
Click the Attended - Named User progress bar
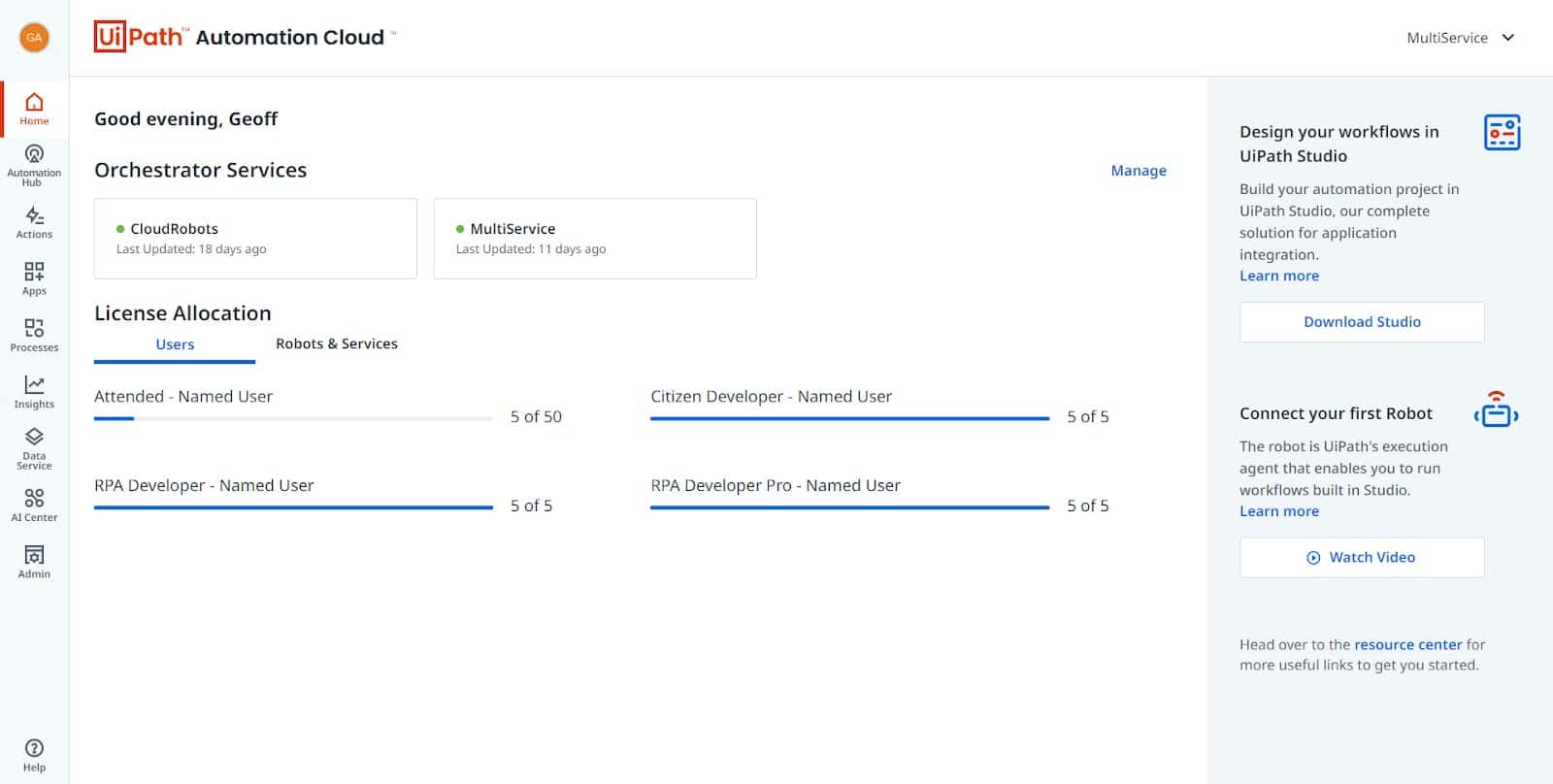293,418
